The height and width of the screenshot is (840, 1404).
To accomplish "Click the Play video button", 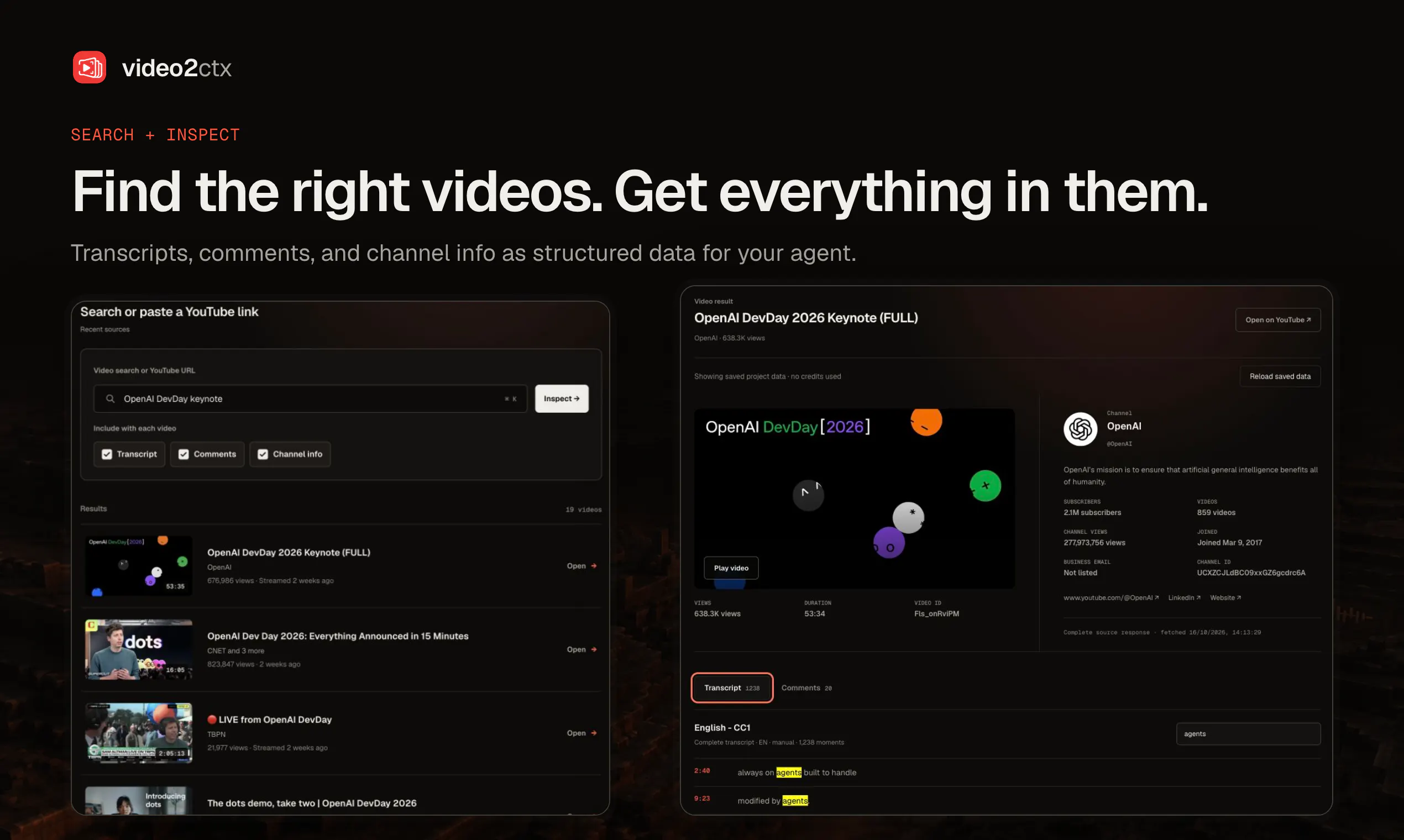I will point(731,568).
